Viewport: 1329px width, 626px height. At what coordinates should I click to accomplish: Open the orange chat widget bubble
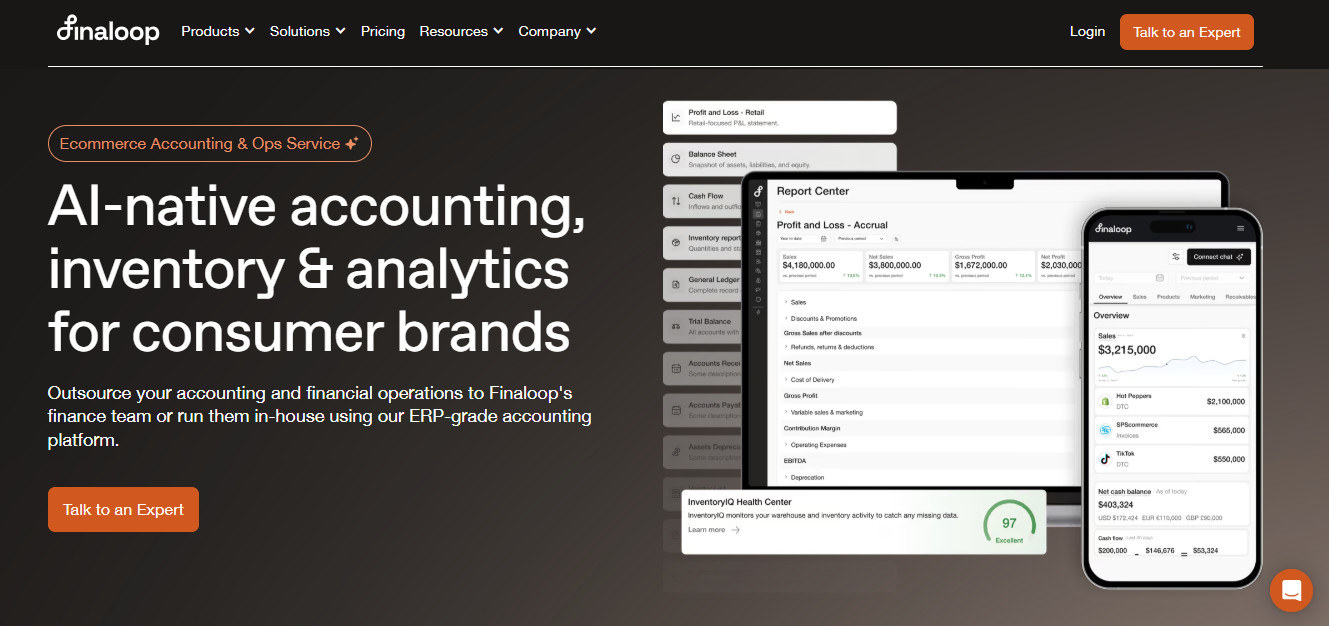tap(1291, 589)
